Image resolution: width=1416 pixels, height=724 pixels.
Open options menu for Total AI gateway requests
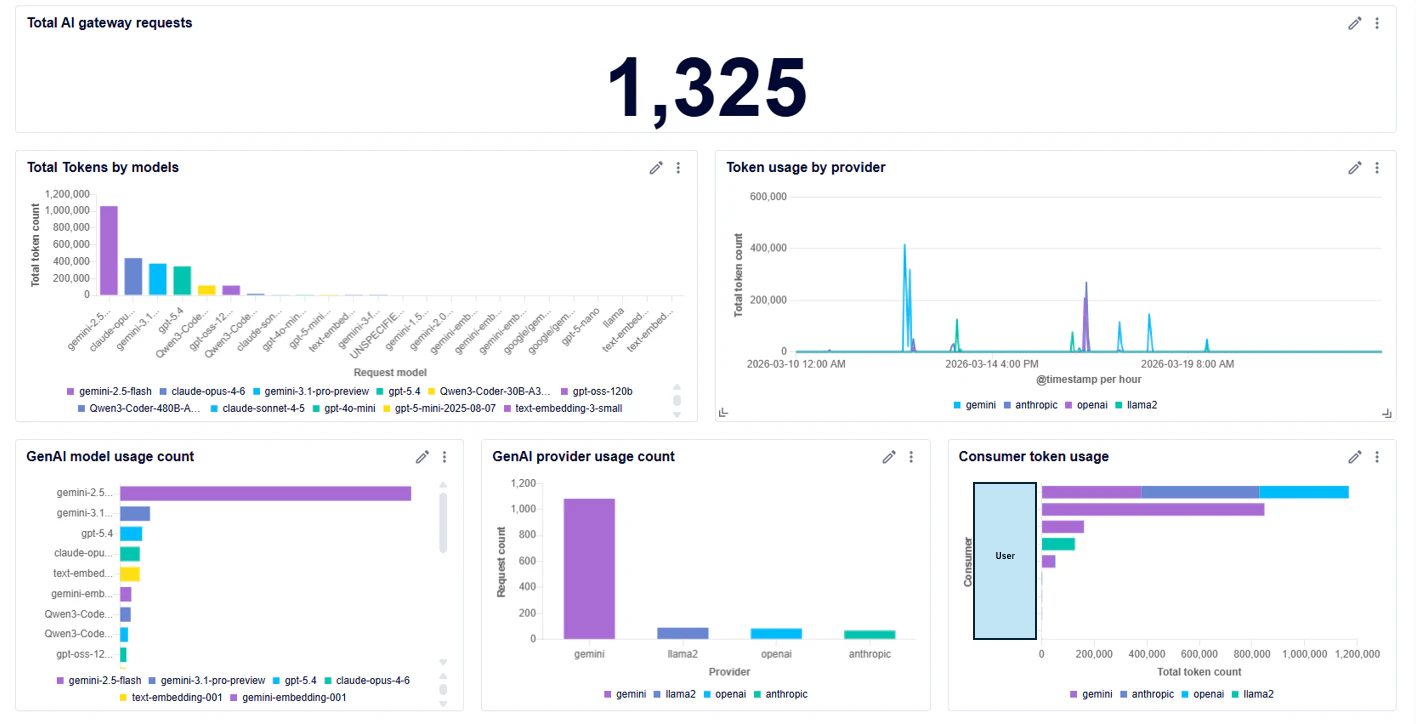coord(1377,23)
